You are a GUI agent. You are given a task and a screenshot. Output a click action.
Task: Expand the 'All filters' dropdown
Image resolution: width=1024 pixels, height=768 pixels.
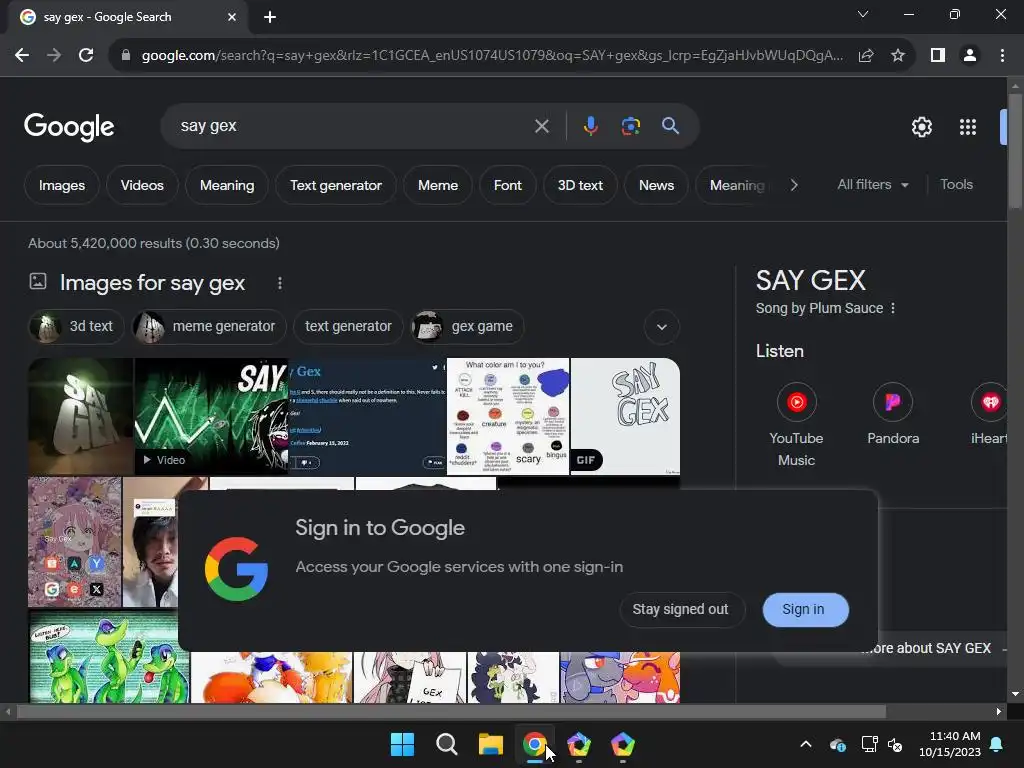pyautogui.click(x=872, y=185)
